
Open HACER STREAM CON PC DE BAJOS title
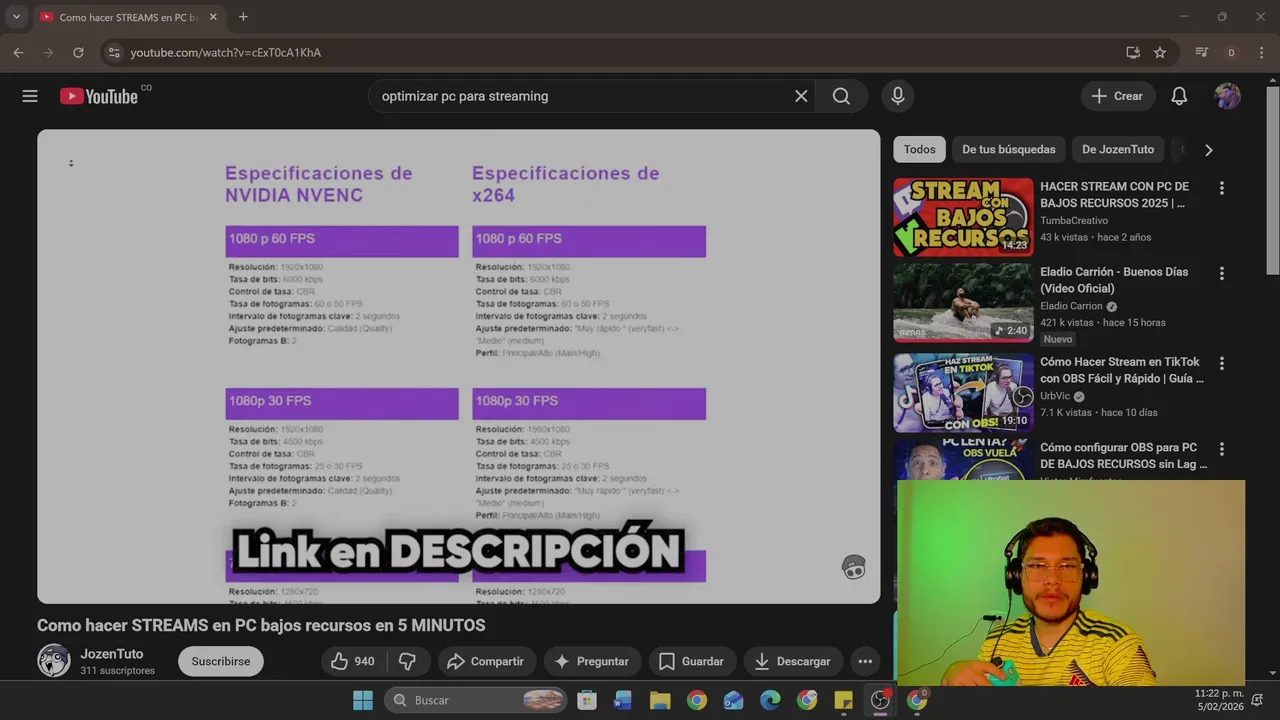(x=1114, y=195)
